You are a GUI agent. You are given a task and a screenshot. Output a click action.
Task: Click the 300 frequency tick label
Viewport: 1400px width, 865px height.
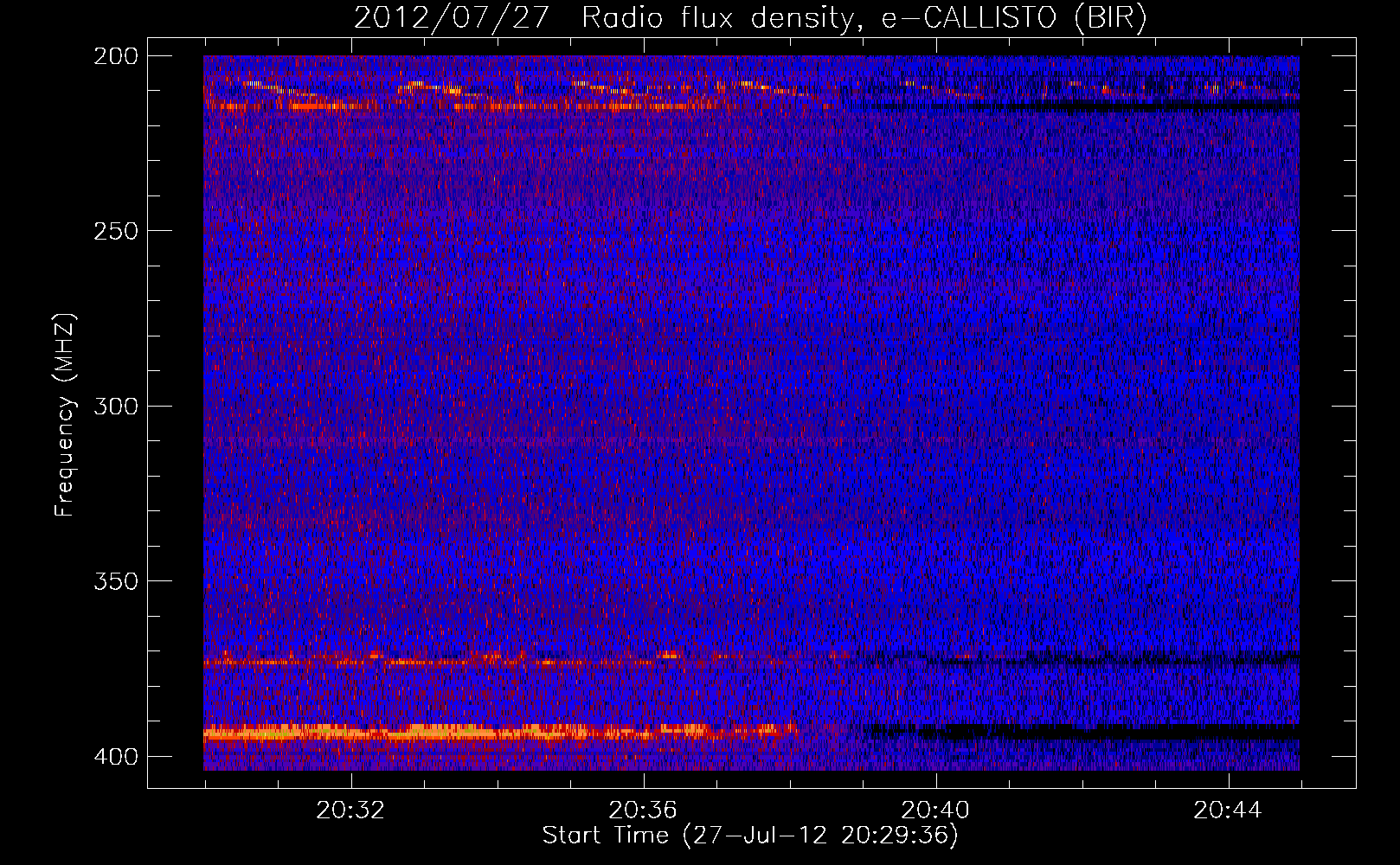pyautogui.click(x=116, y=407)
